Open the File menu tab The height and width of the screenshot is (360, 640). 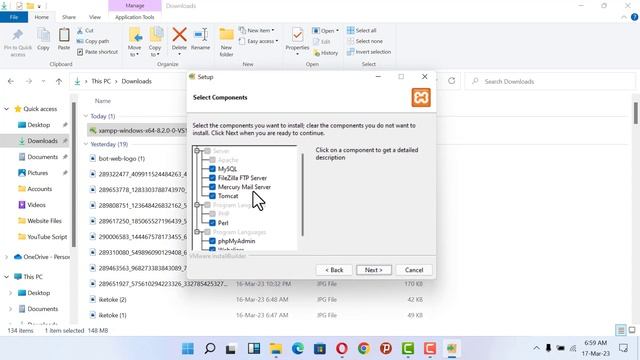14,17
